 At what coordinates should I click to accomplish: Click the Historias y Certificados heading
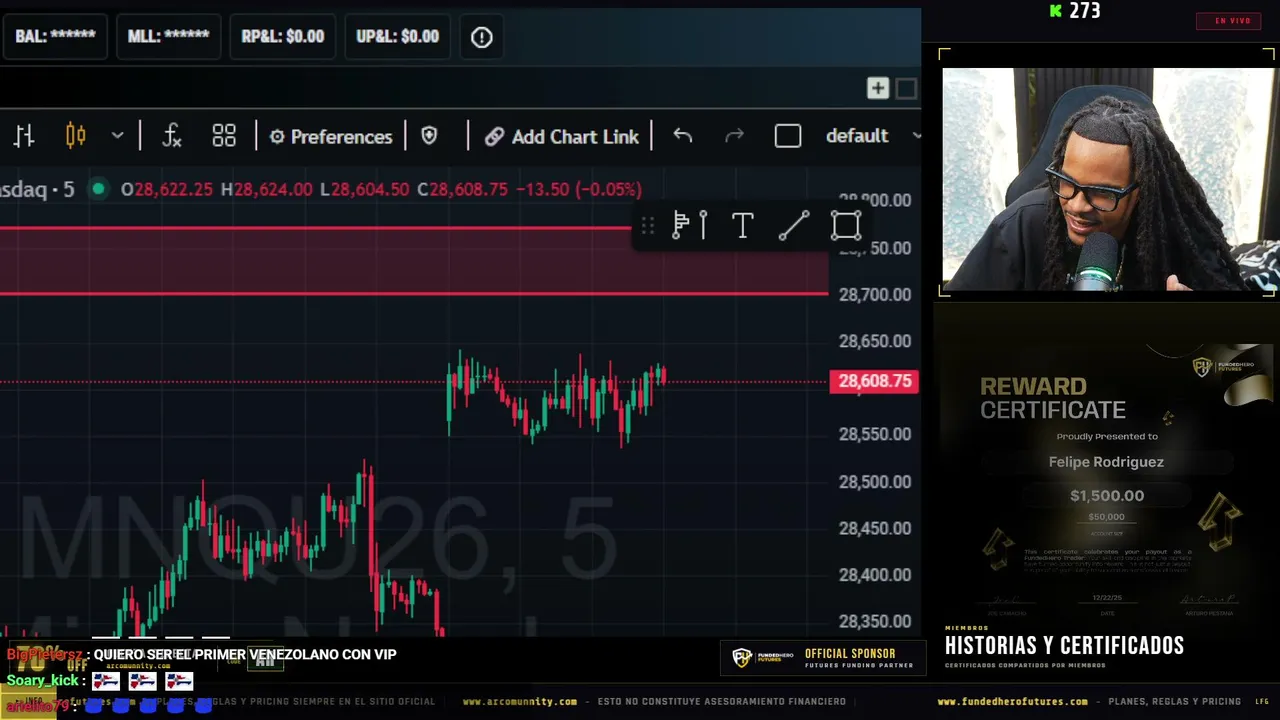[x=1064, y=646]
